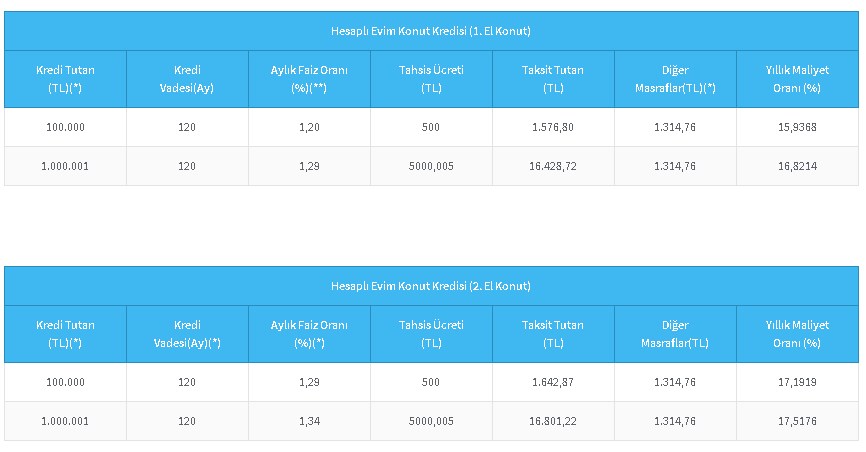Click 'Yıllık Maliyet Oranı' header in second table
Screen dimensions: 866x452
(797, 334)
